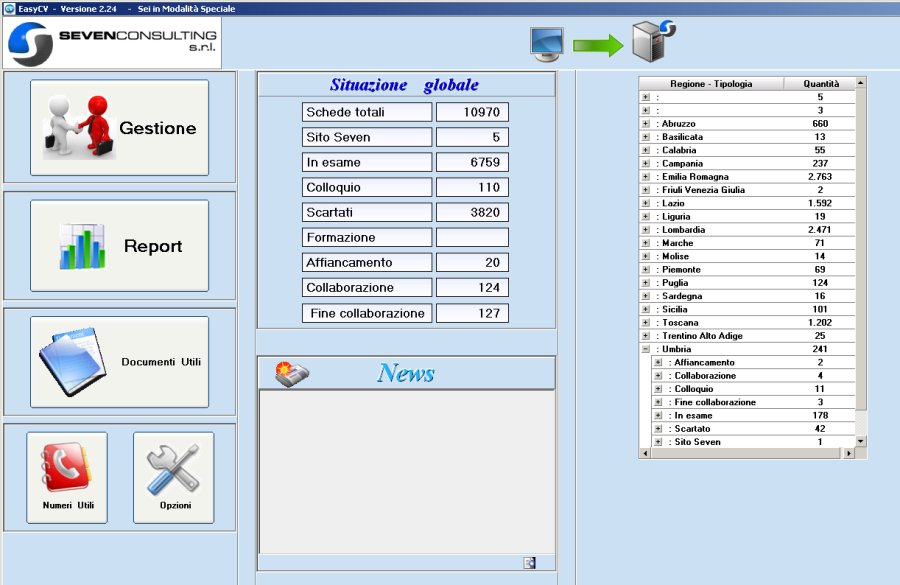Expand the Lazio region node
Viewport: 900px width, 585px height.
click(x=646, y=203)
